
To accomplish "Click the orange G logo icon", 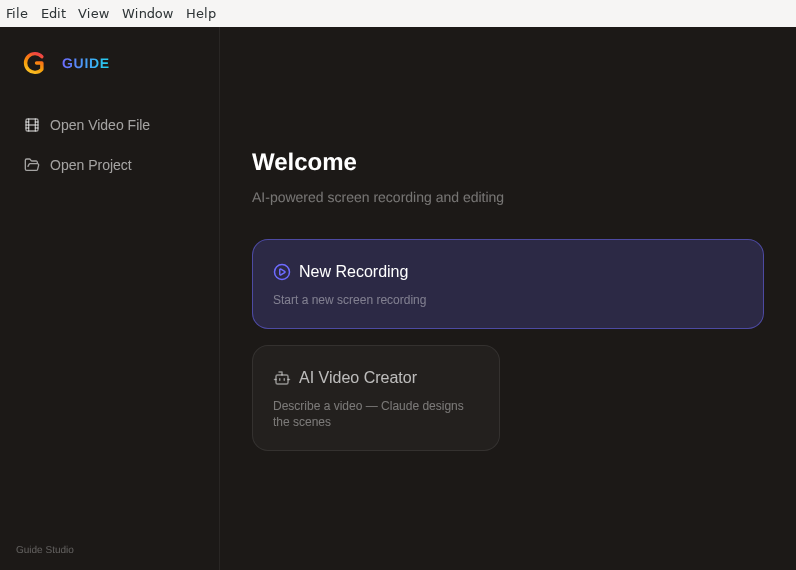I will (34, 63).
